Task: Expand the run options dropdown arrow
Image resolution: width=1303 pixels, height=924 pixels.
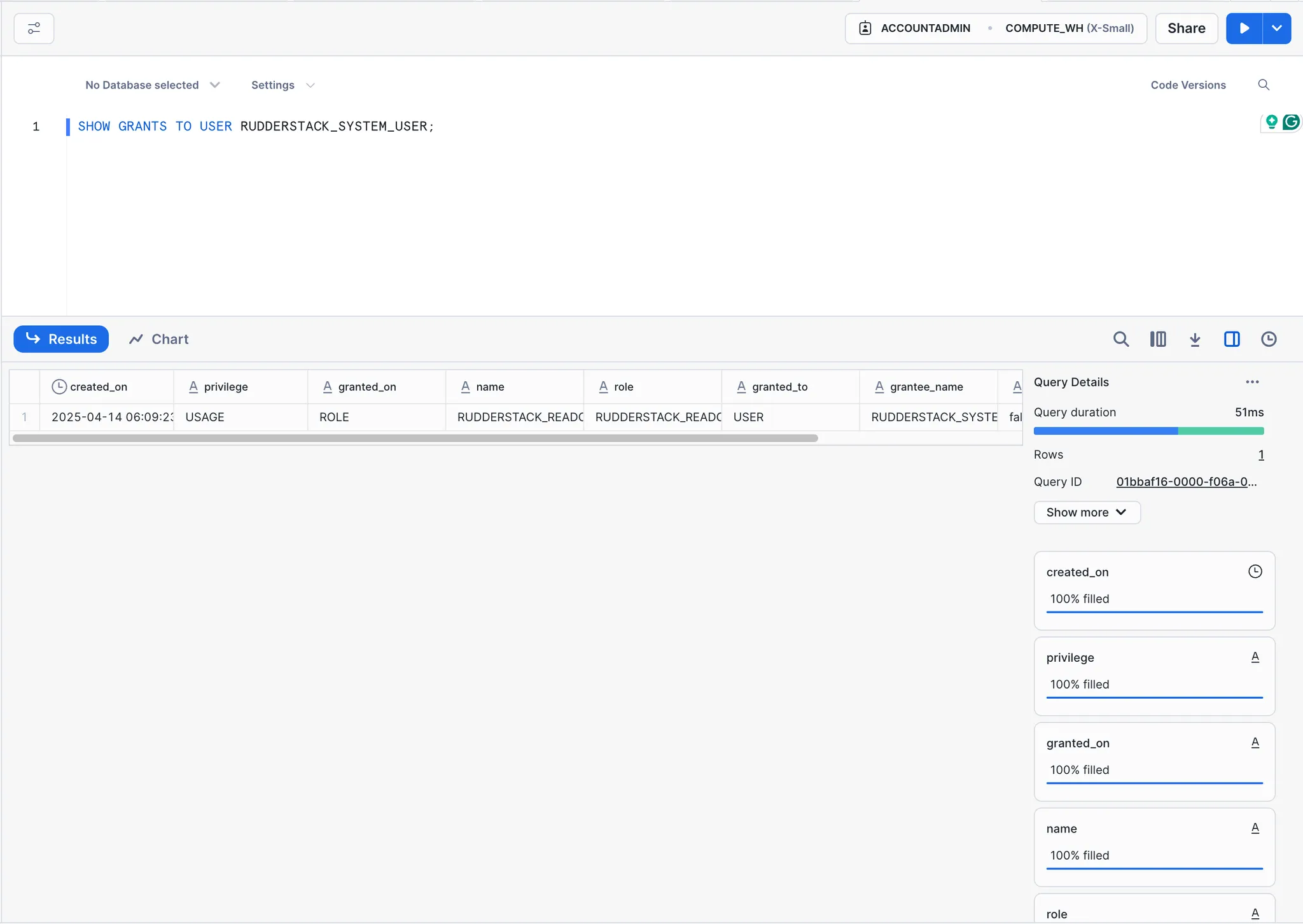Action: [1276, 29]
